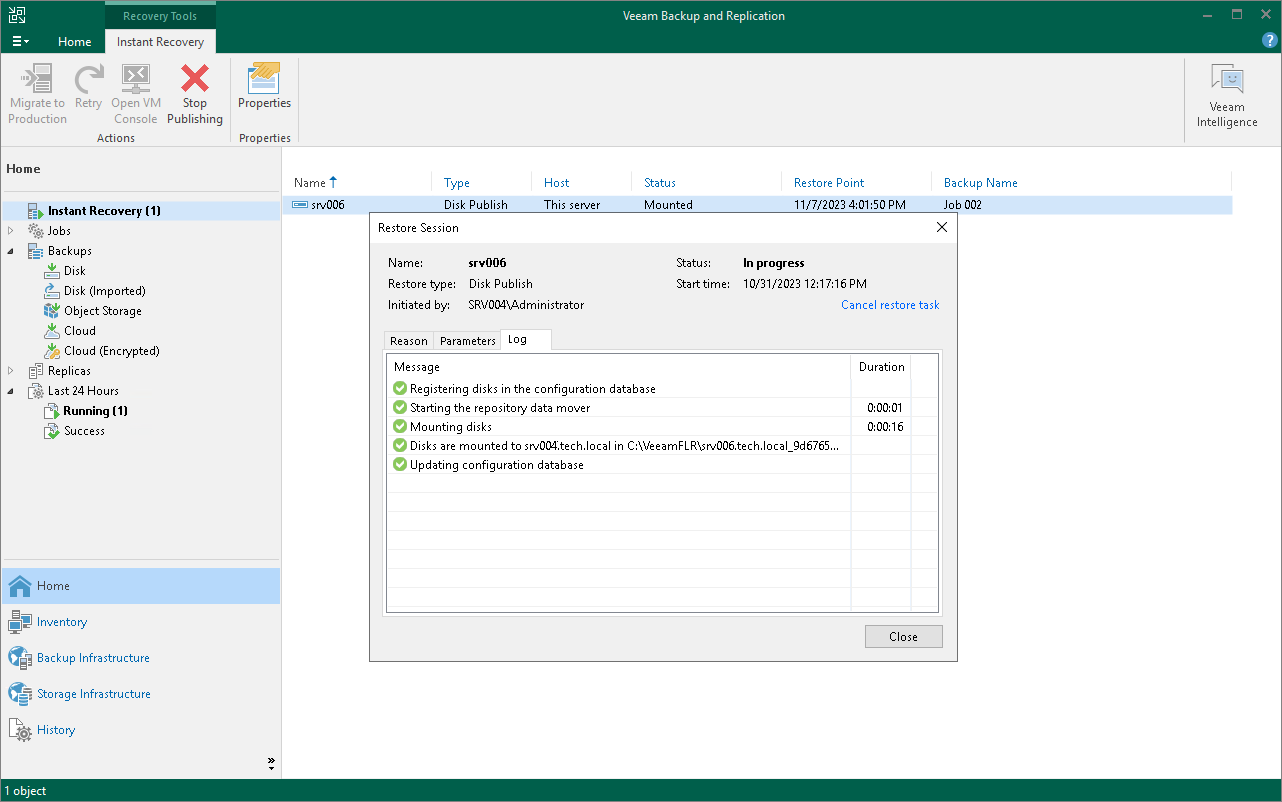Click the Cancel restore task link
1282x802 pixels.
click(x=890, y=305)
